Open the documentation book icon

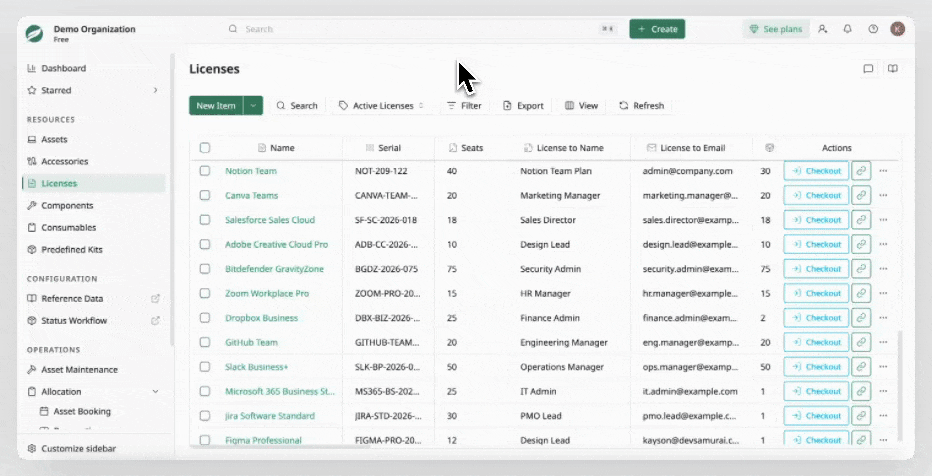click(893, 69)
